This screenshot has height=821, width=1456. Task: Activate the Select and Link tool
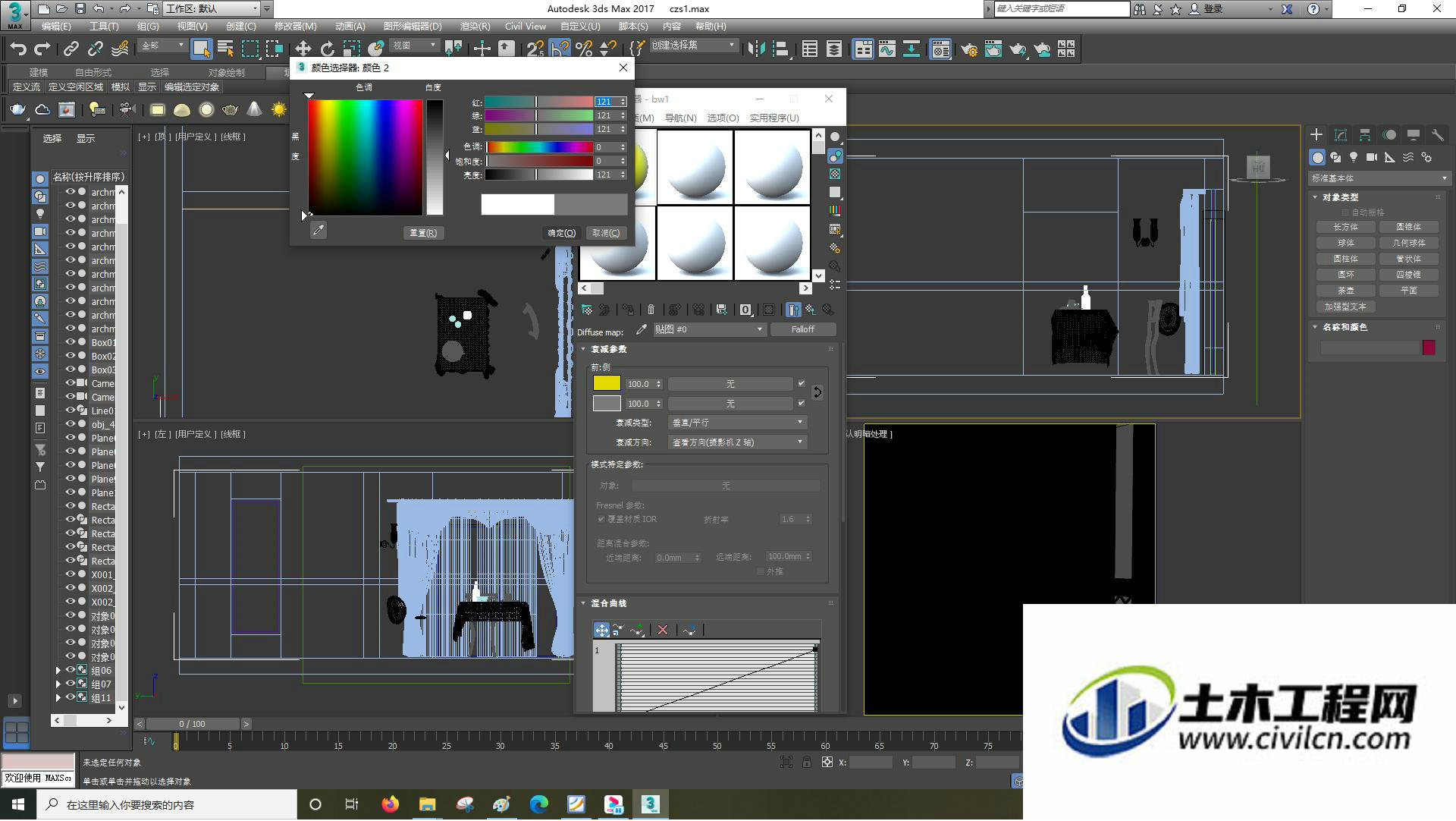click(x=71, y=49)
